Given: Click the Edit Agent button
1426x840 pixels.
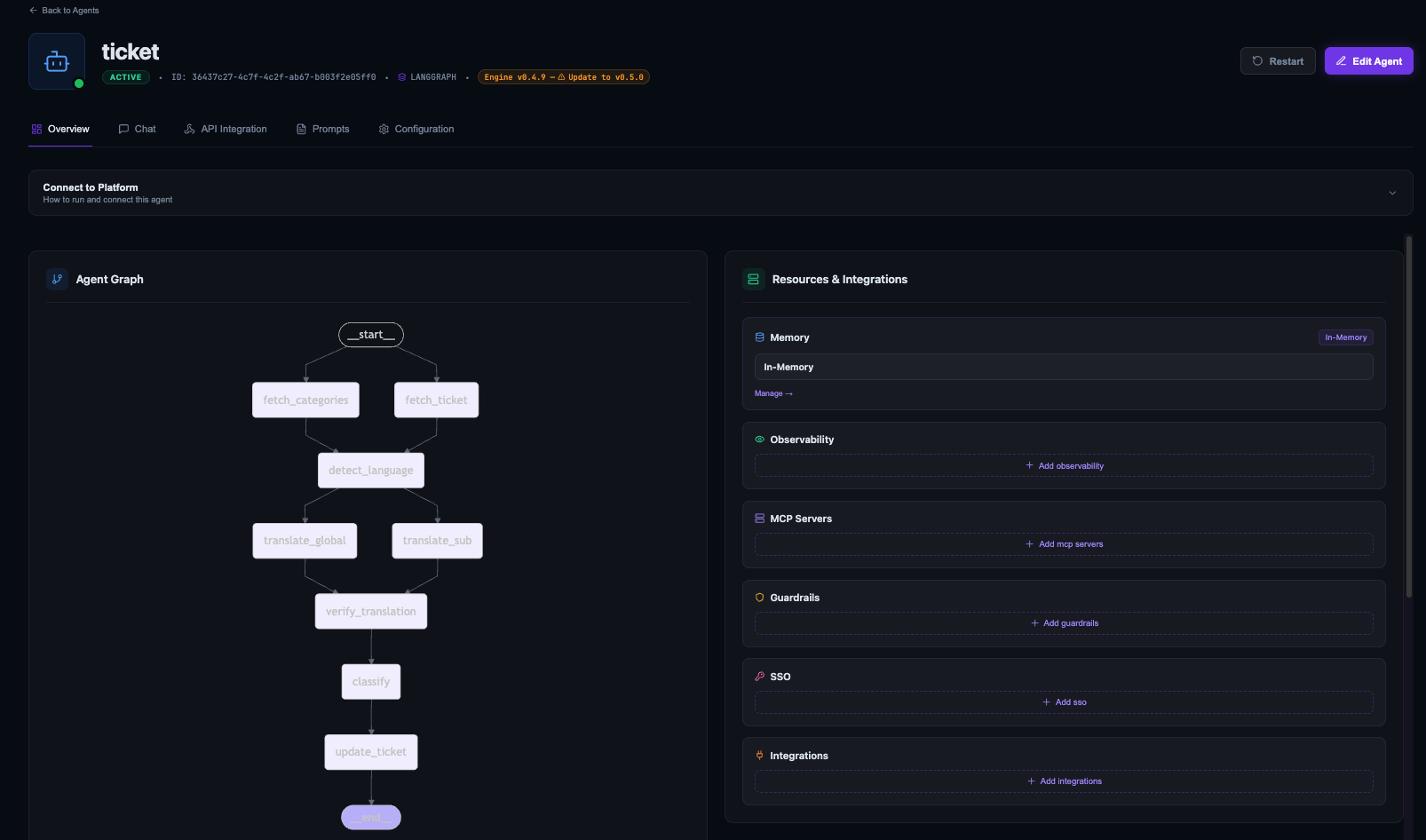Looking at the screenshot, I should tap(1368, 60).
